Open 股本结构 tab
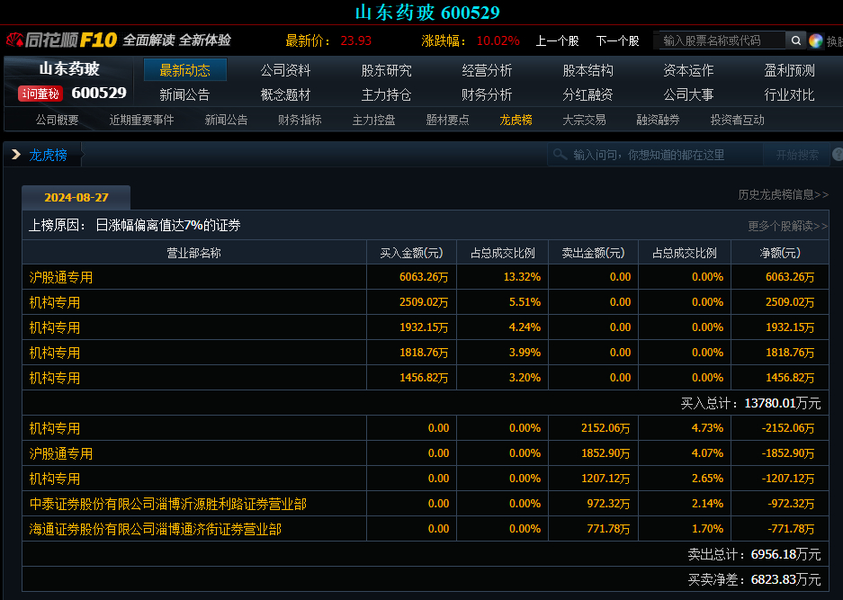The image size is (843, 600). coord(588,70)
